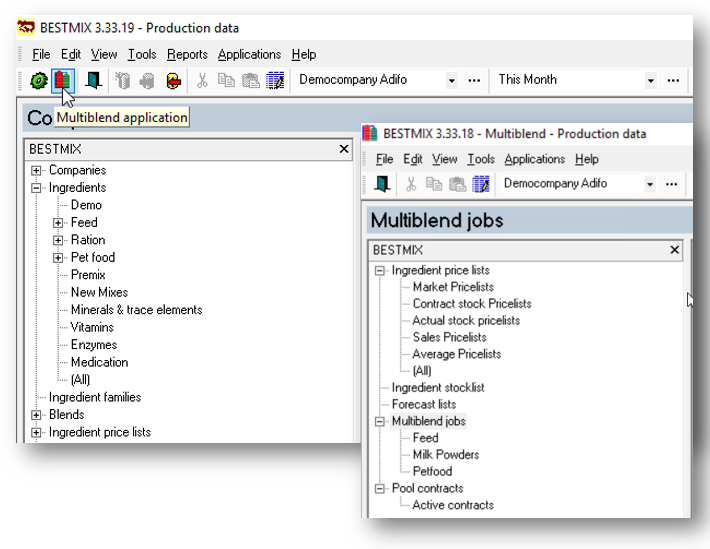The height and width of the screenshot is (549, 710).
Task: Click ellipsis button next to This Month
Action: 673,81
